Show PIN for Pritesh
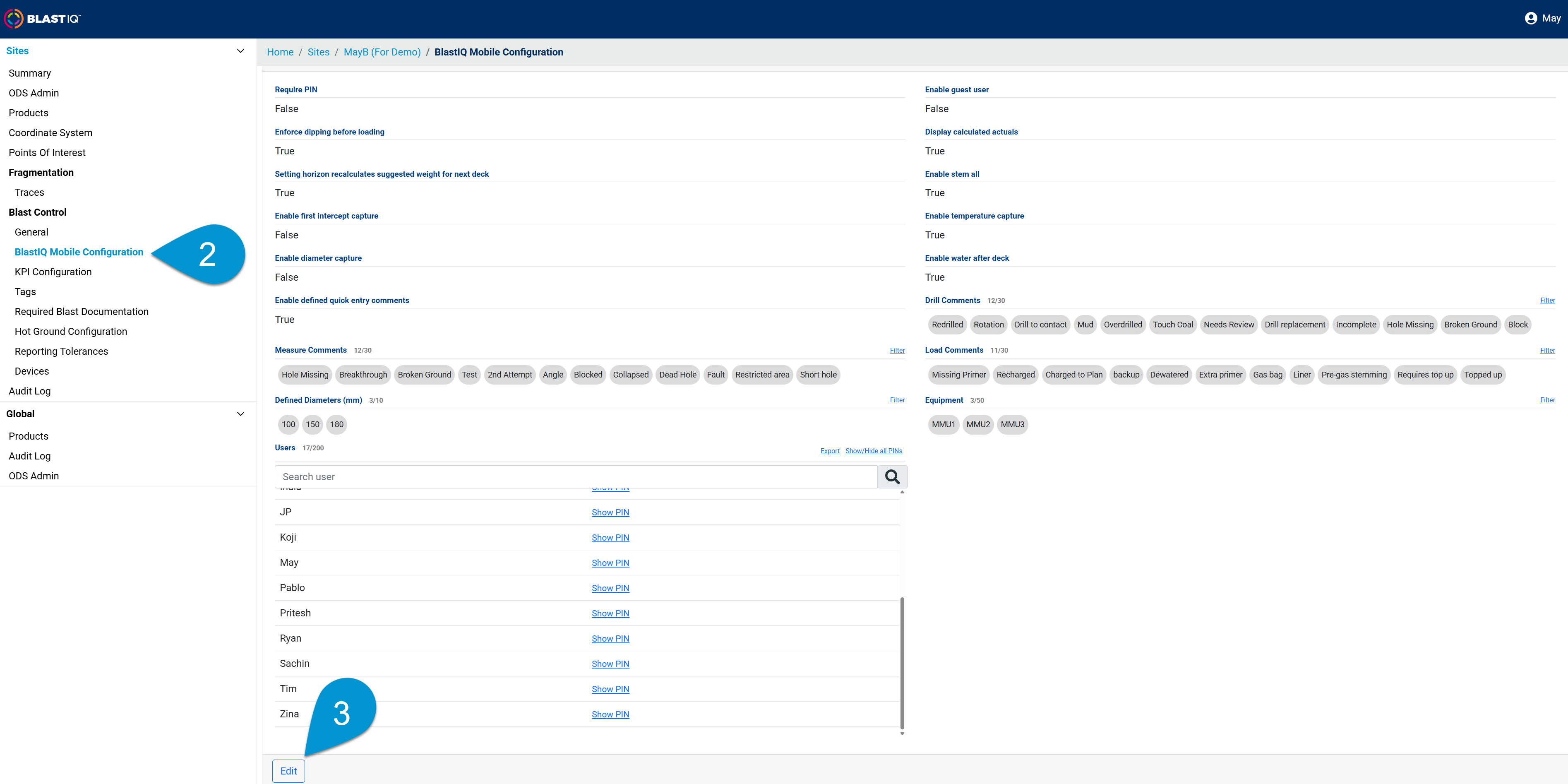 coord(610,613)
